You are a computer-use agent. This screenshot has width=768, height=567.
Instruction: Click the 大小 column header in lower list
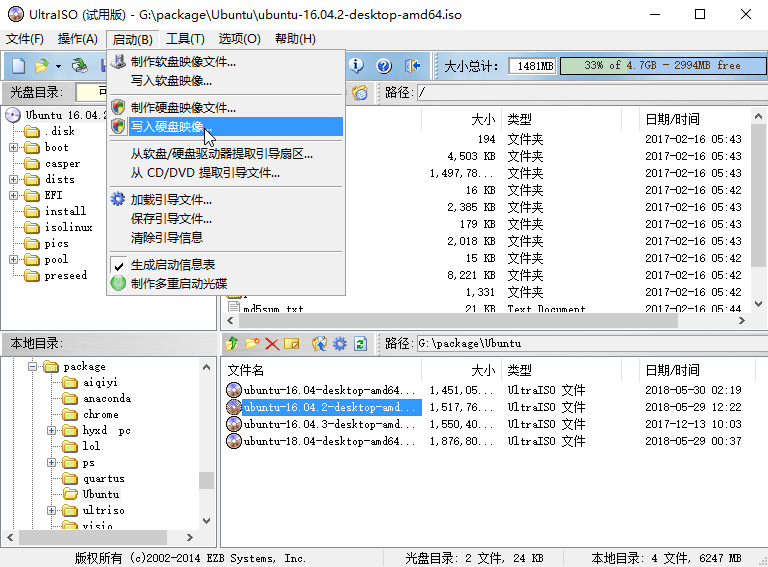pos(461,370)
